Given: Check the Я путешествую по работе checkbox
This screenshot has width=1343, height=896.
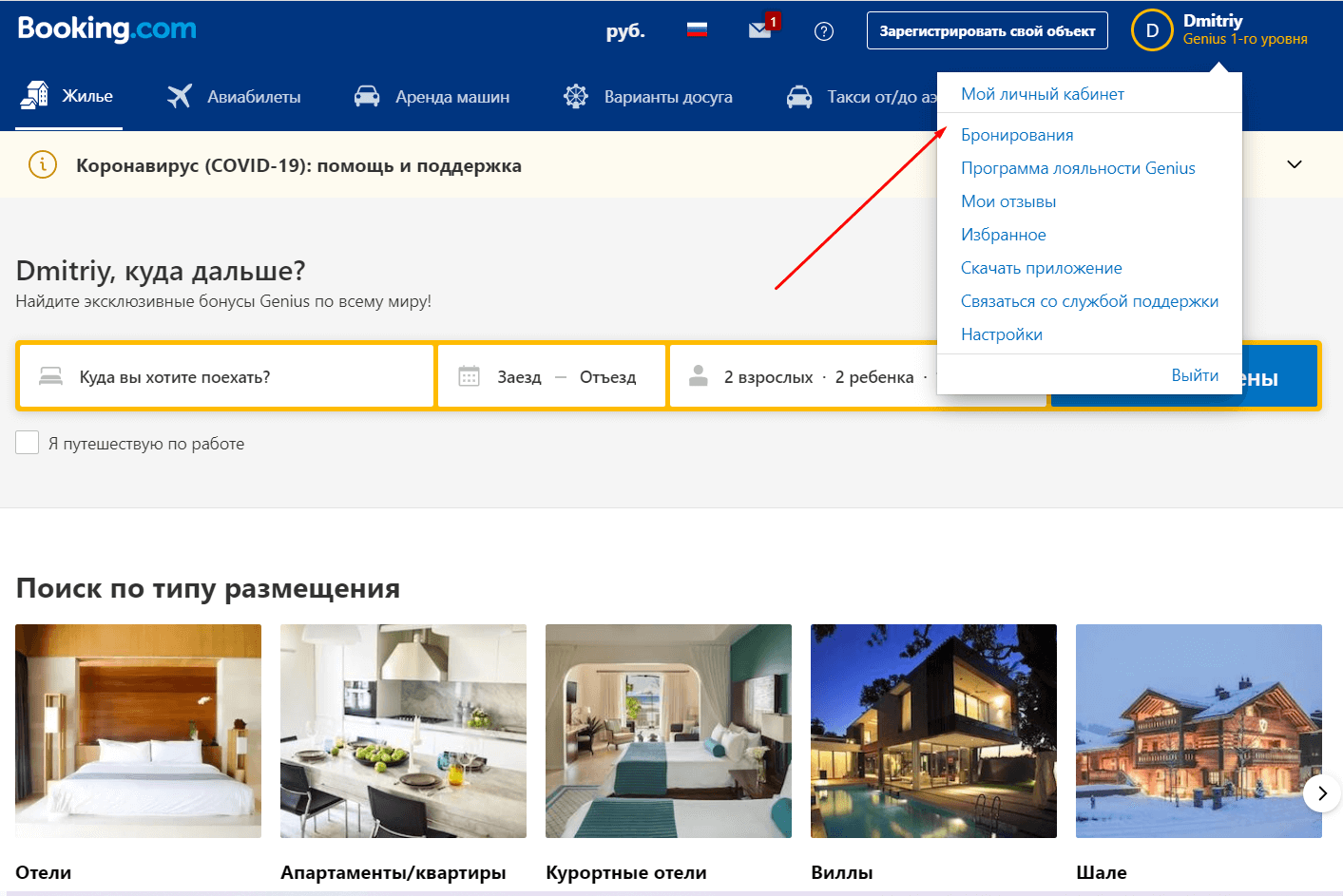Looking at the screenshot, I should (28, 443).
